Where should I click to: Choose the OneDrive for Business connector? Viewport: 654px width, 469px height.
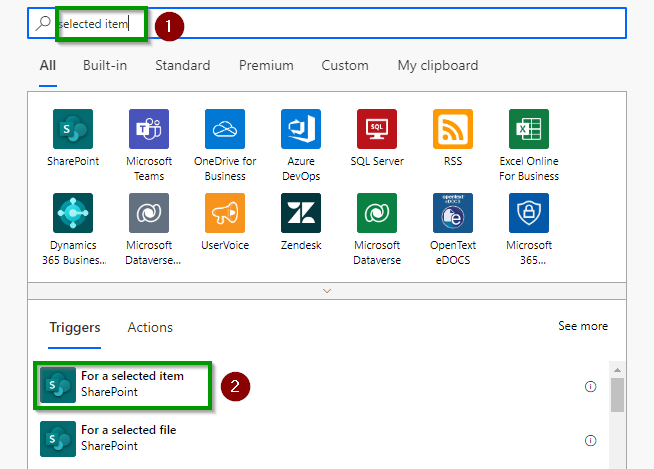point(225,129)
